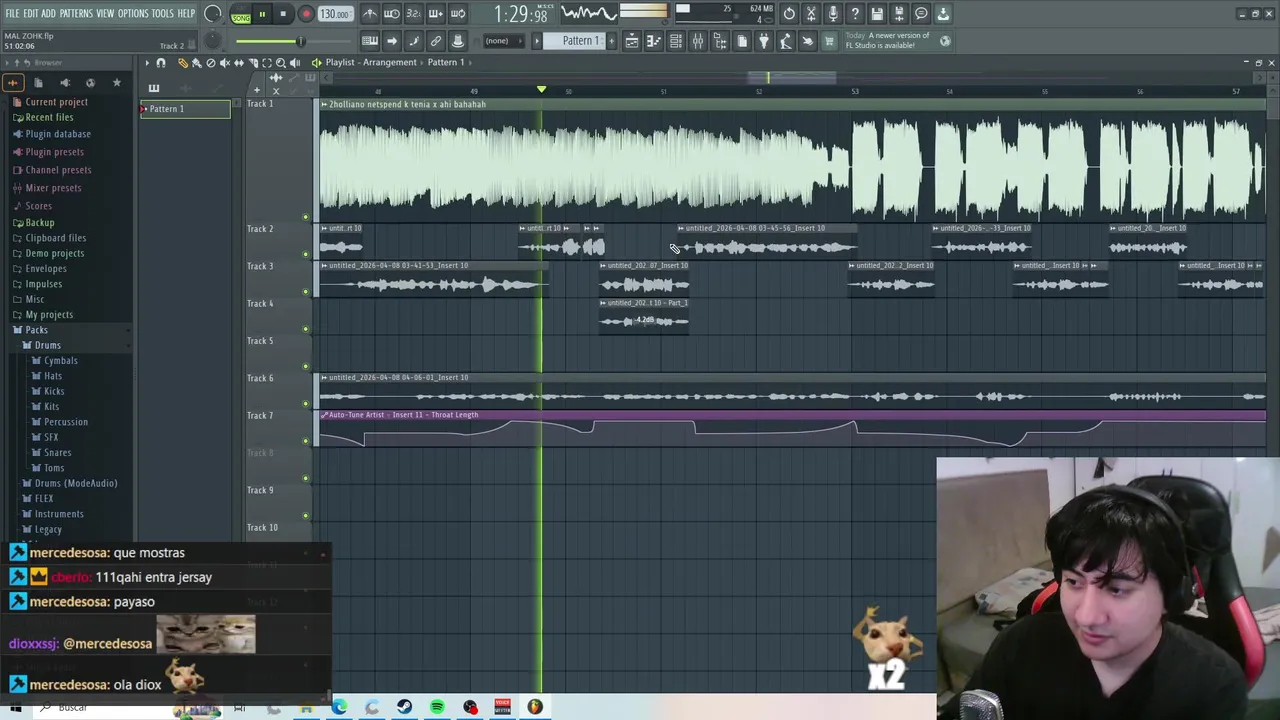
Task: Open the EDIT menu
Action: (31, 14)
